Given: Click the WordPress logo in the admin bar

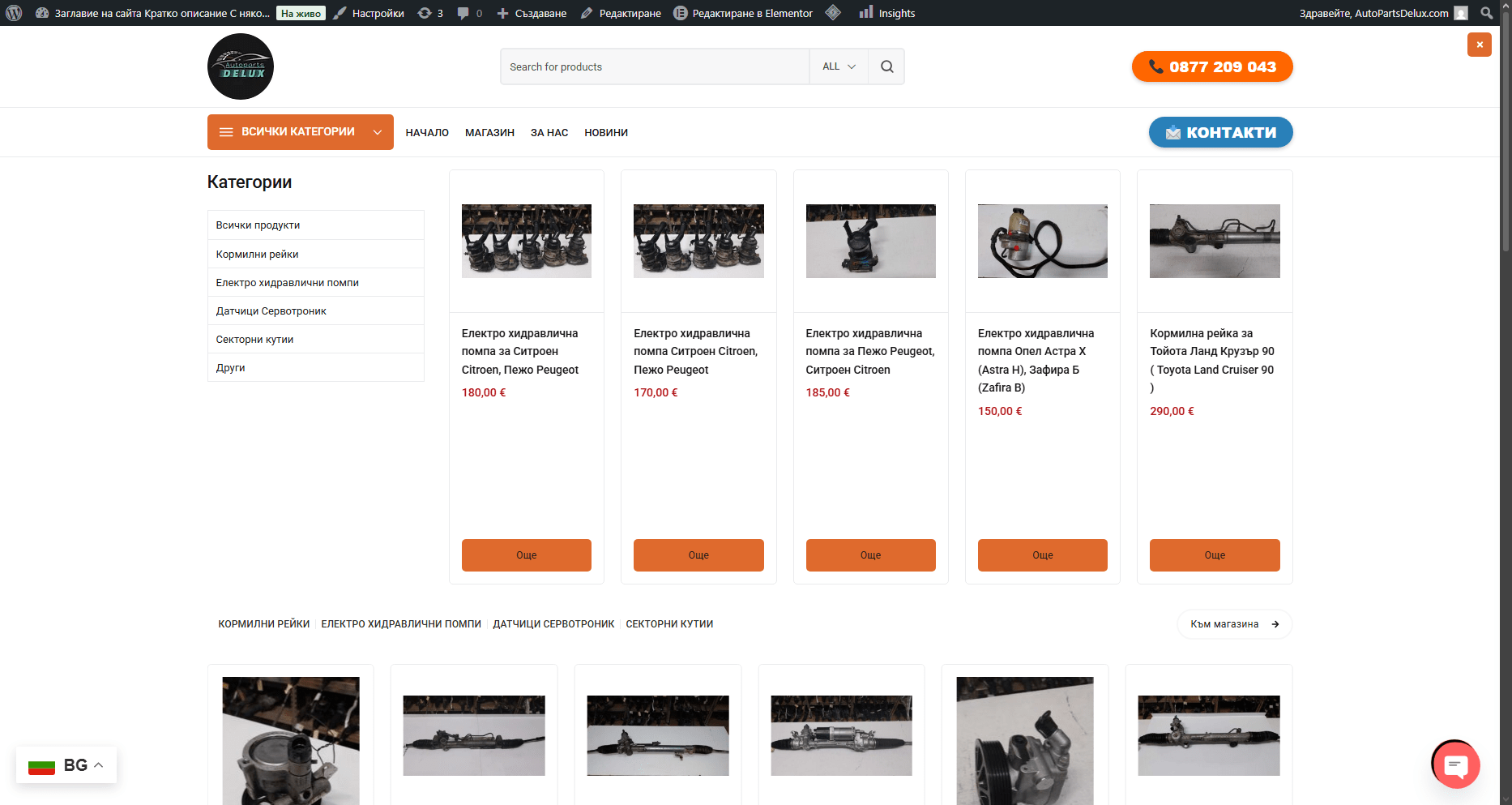Looking at the screenshot, I should pos(12,12).
